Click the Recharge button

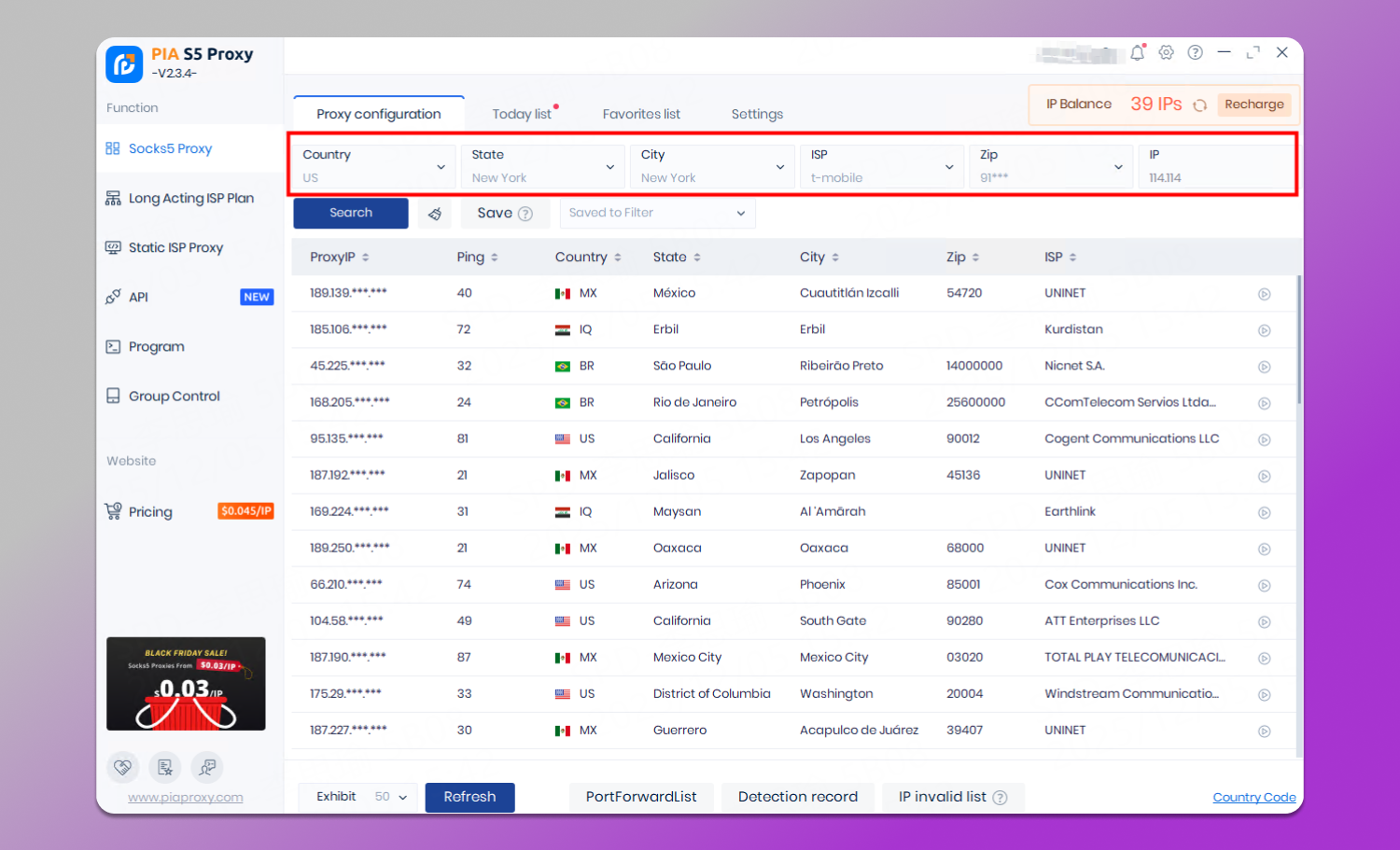(x=1253, y=105)
